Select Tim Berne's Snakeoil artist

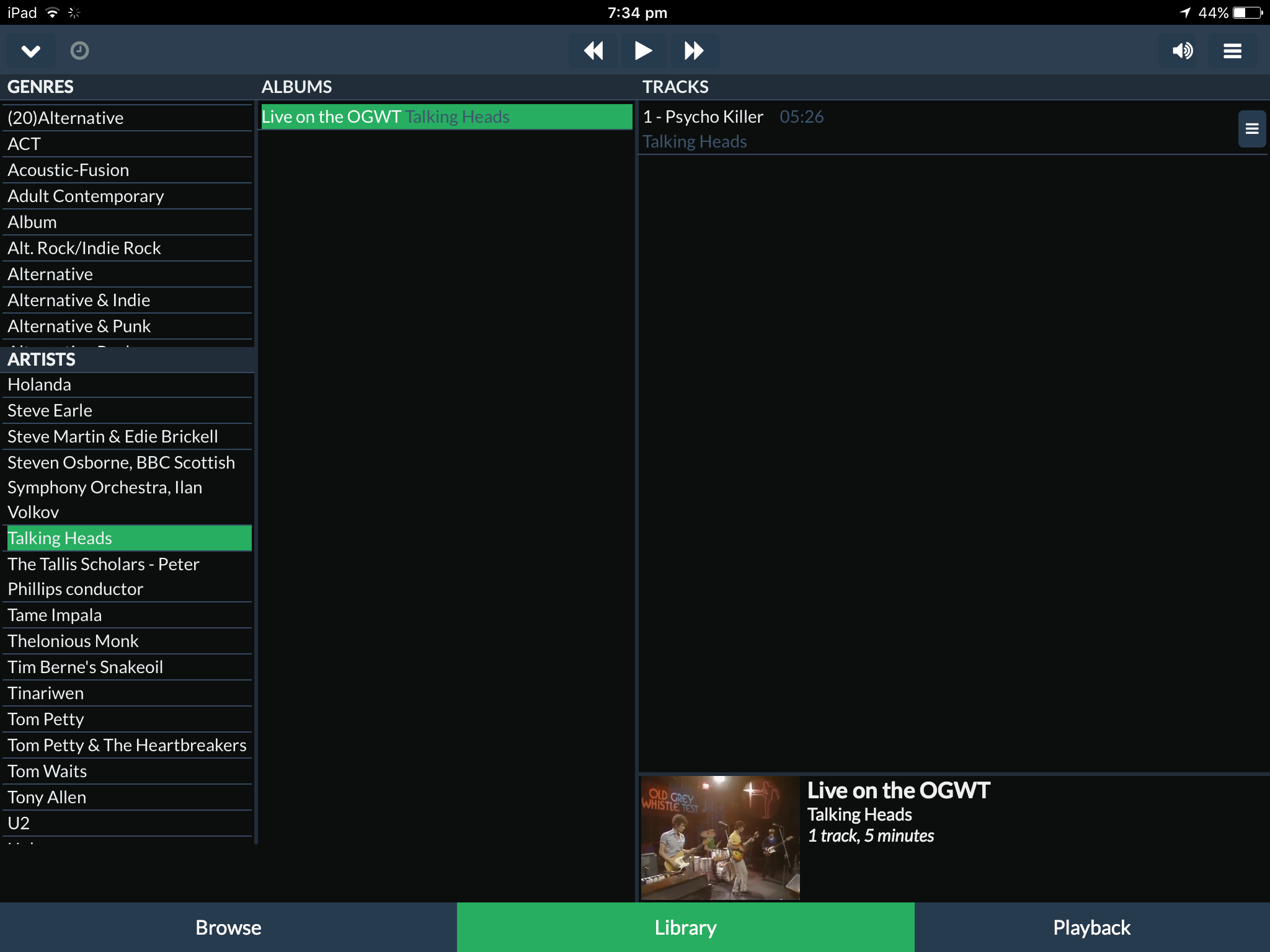[128, 667]
